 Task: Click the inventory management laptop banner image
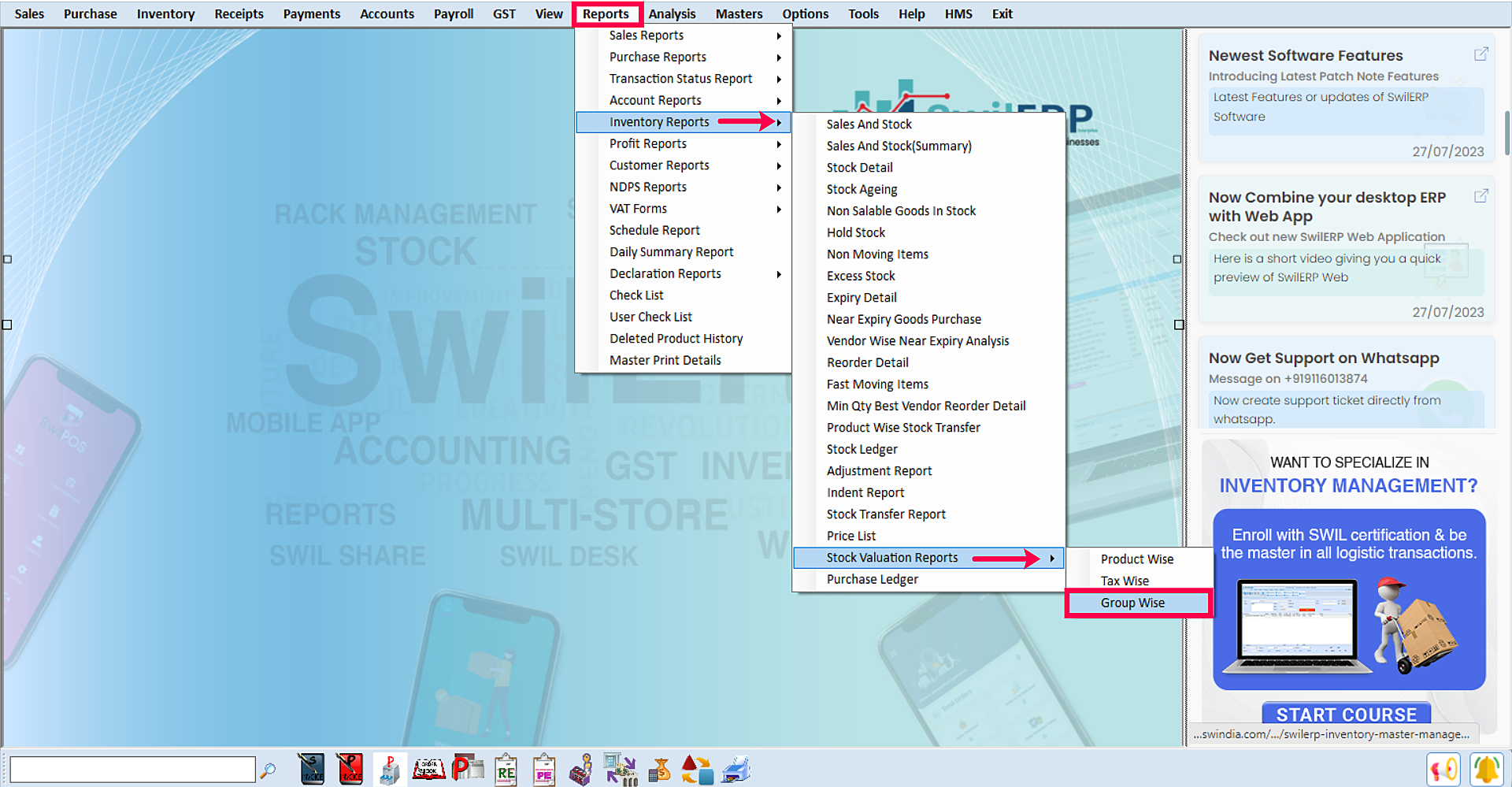[x=1349, y=600]
